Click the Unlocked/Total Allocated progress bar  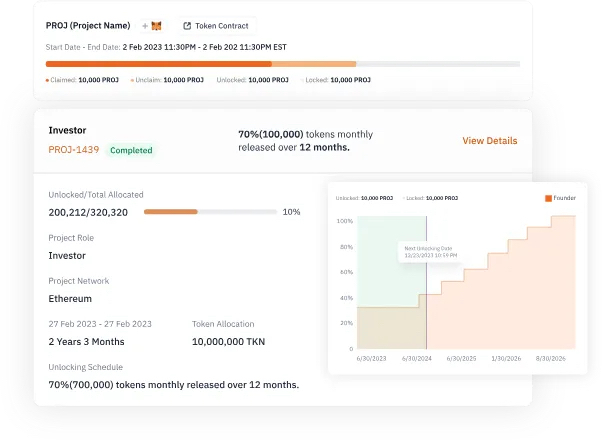(x=210, y=212)
